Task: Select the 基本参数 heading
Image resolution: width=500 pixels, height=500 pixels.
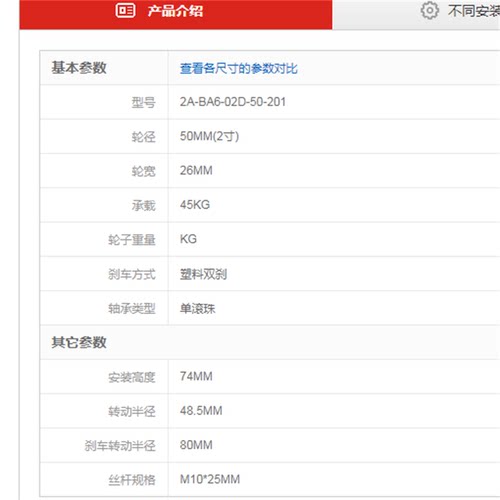Action: point(79,68)
